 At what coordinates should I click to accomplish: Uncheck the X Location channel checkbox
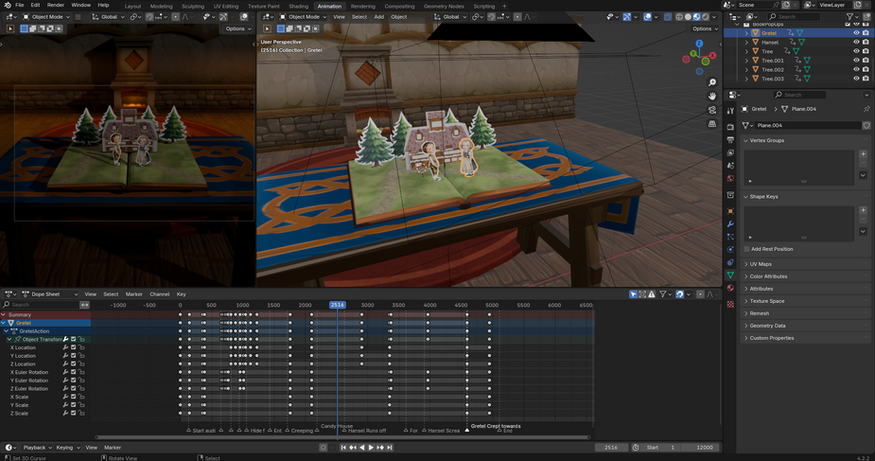[x=73, y=348]
